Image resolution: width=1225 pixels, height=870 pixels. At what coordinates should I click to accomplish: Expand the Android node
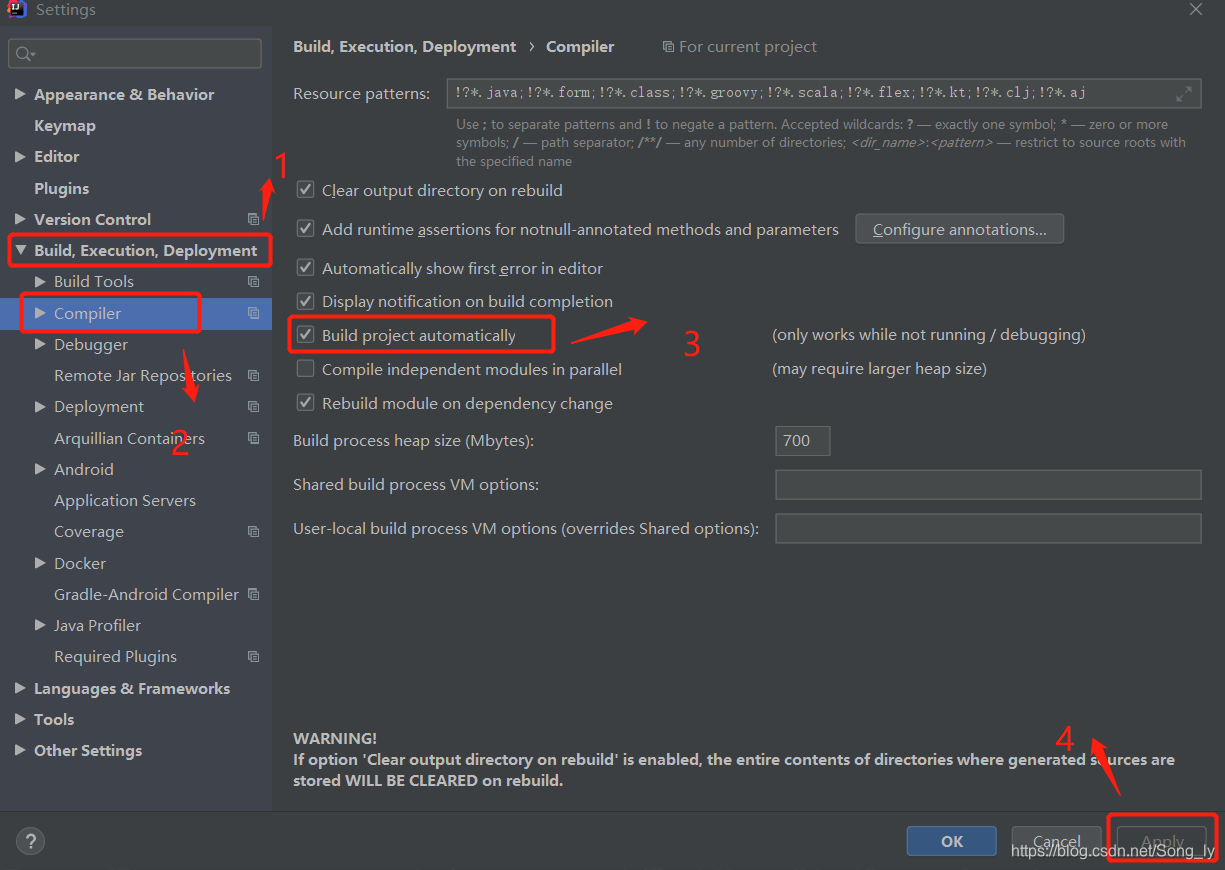tap(40, 469)
